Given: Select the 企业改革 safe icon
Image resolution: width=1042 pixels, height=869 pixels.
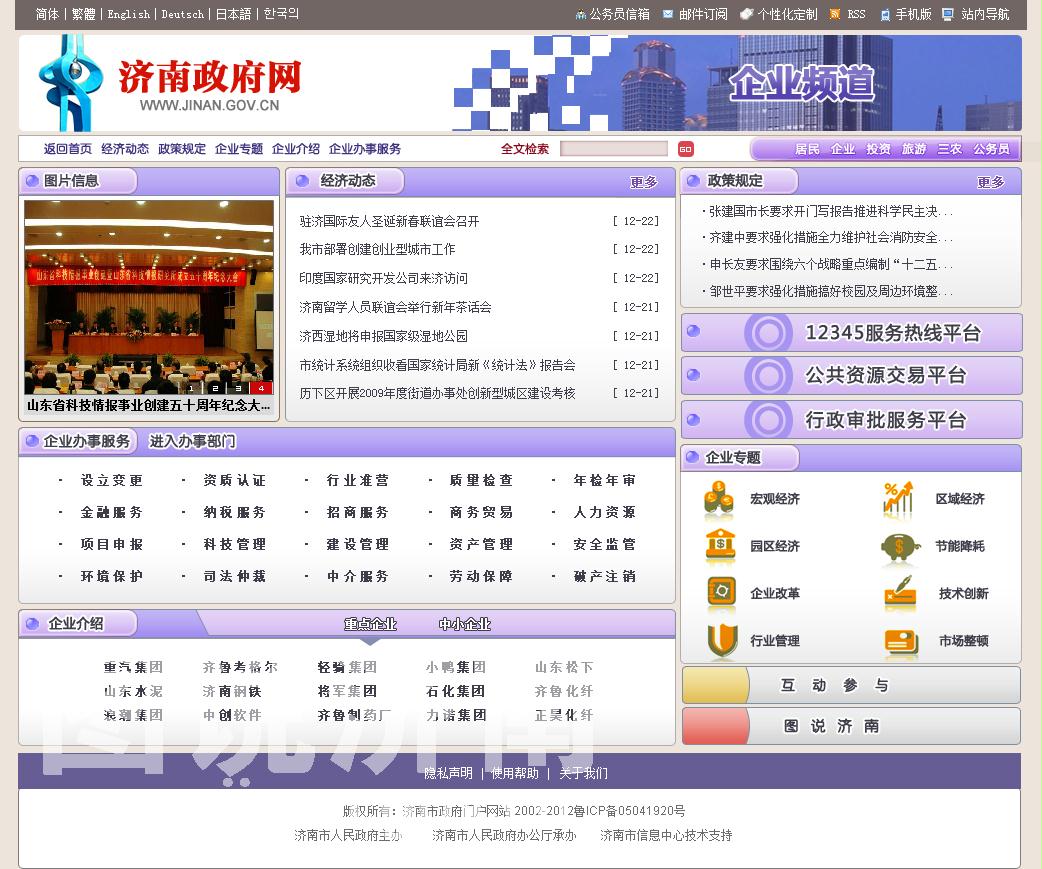Looking at the screenshot, I should click(x=721, y=594).
